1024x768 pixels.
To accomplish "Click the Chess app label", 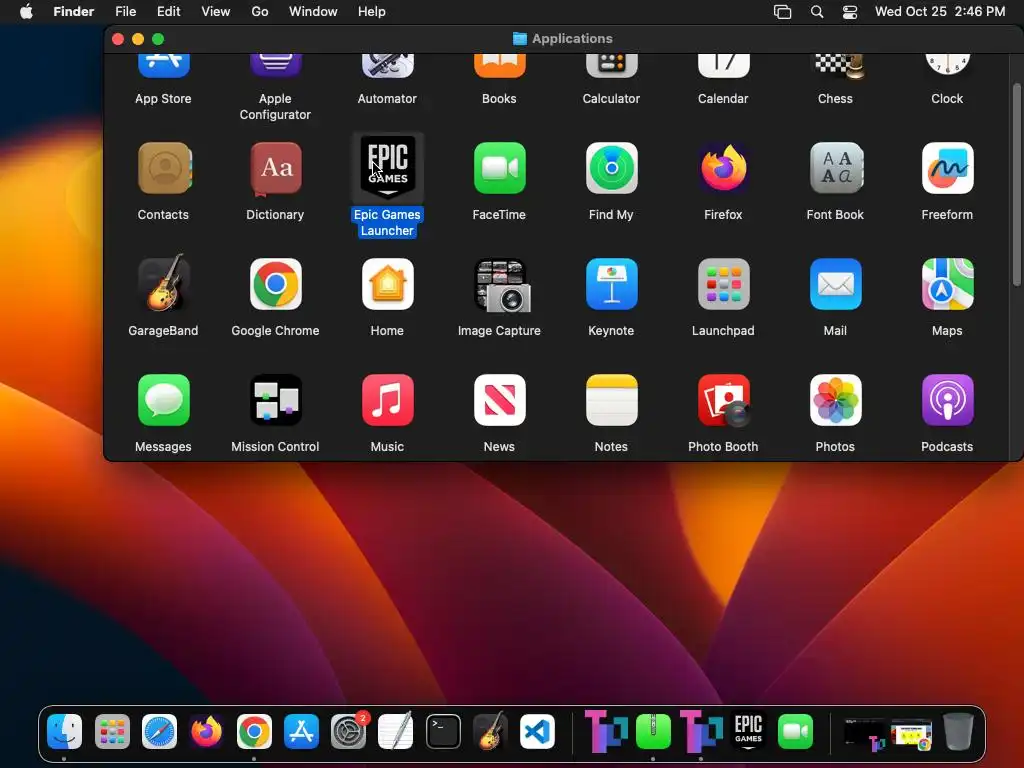I will [x=835, y=99].
